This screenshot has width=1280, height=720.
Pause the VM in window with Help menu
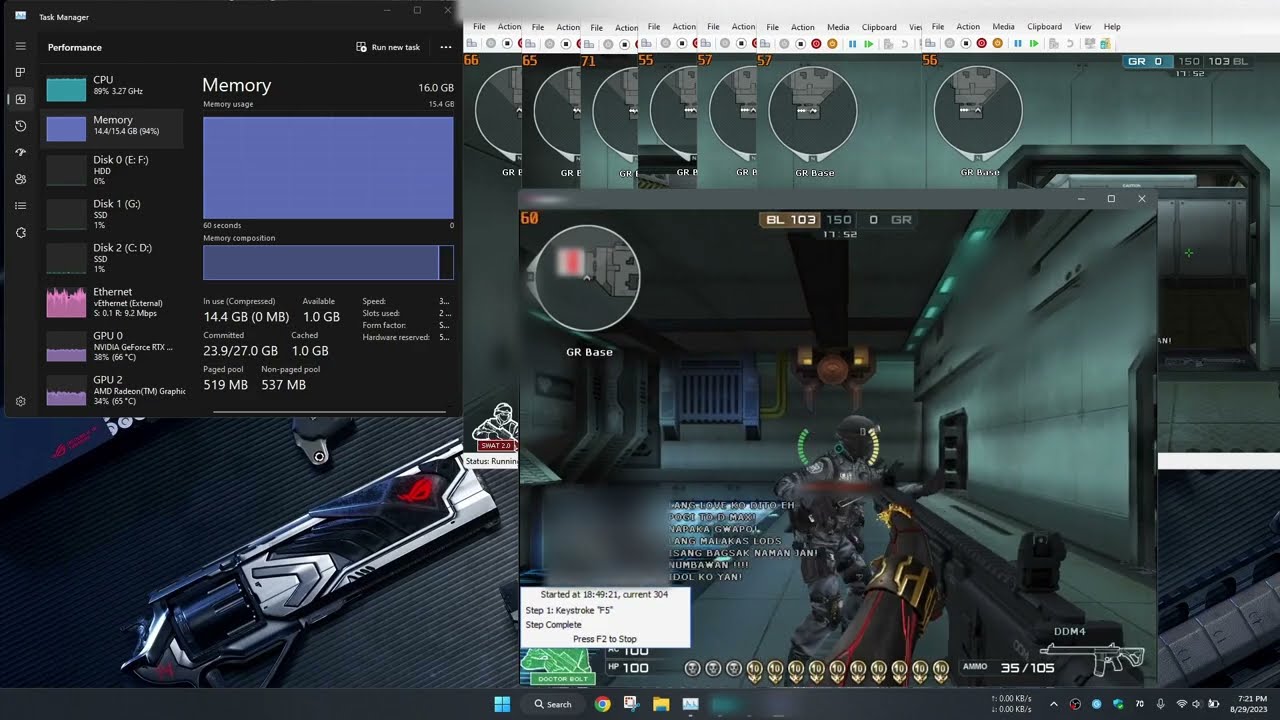click(1018, 44)
